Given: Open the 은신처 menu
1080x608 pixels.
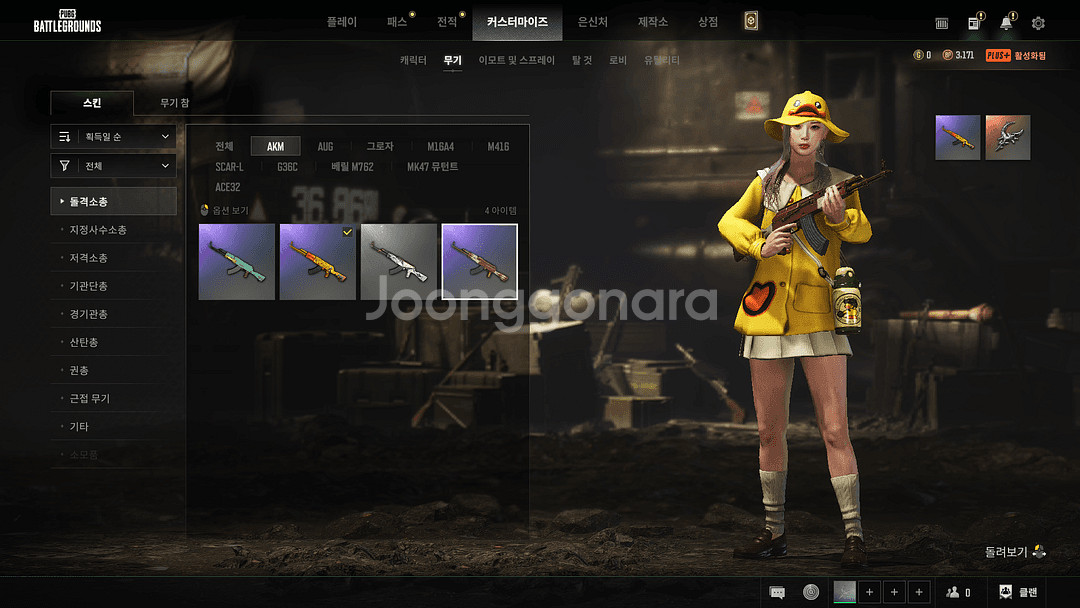Looking at the screenshot, I should point(592,22).
